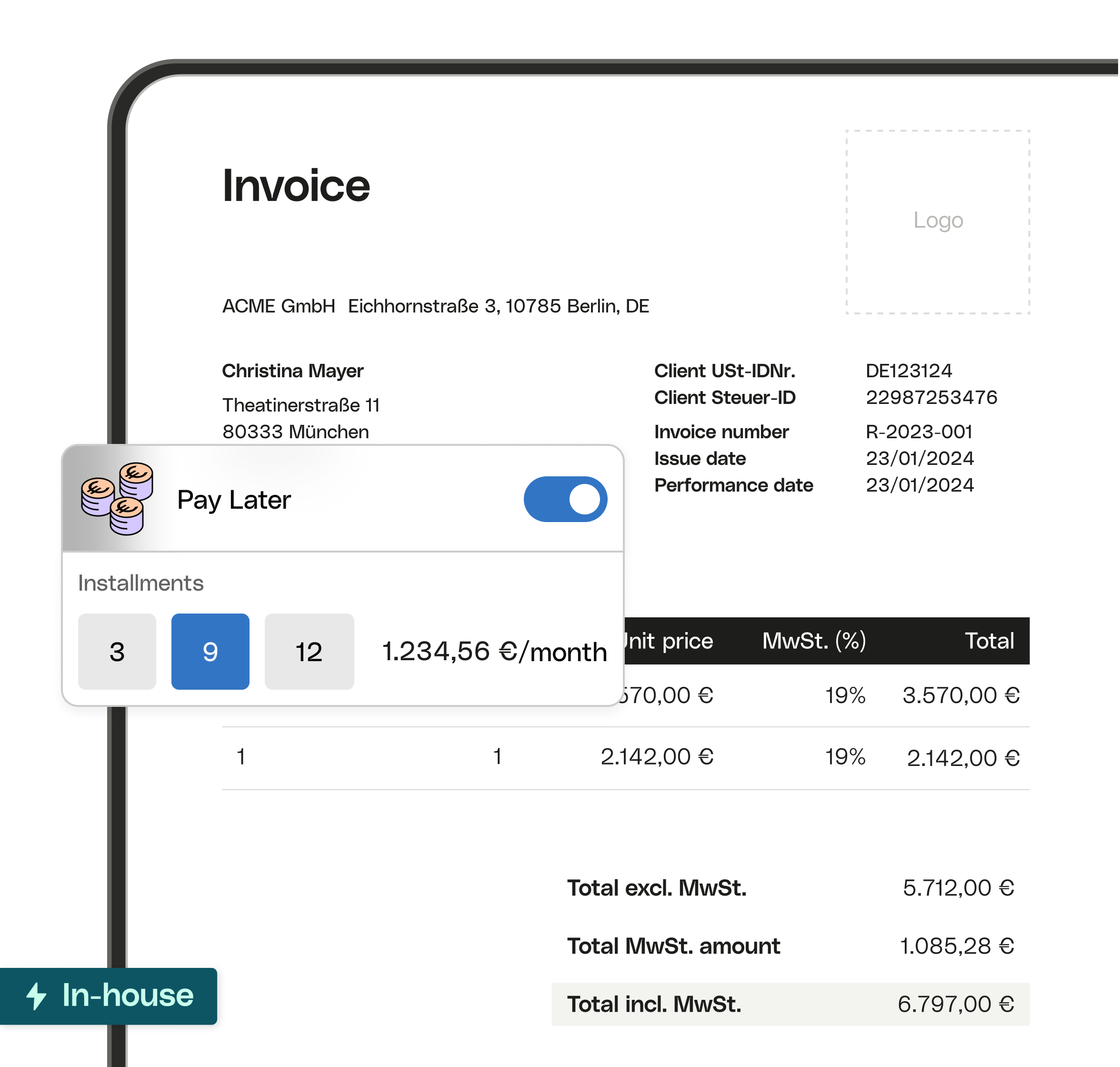Click the Total incl. MwSt. label
Screen dimensions: 1120x1067
(x=654, y=1004)
